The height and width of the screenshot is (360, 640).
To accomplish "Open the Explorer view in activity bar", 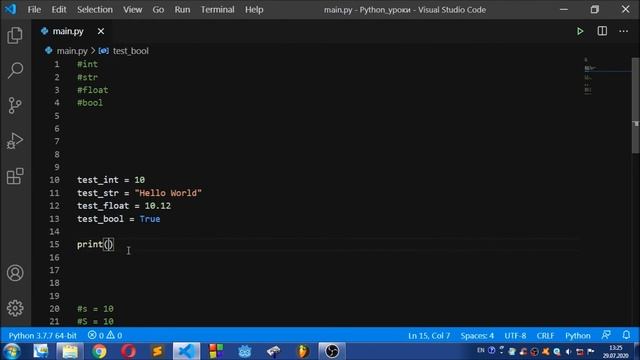I will (x=15, y=36).
